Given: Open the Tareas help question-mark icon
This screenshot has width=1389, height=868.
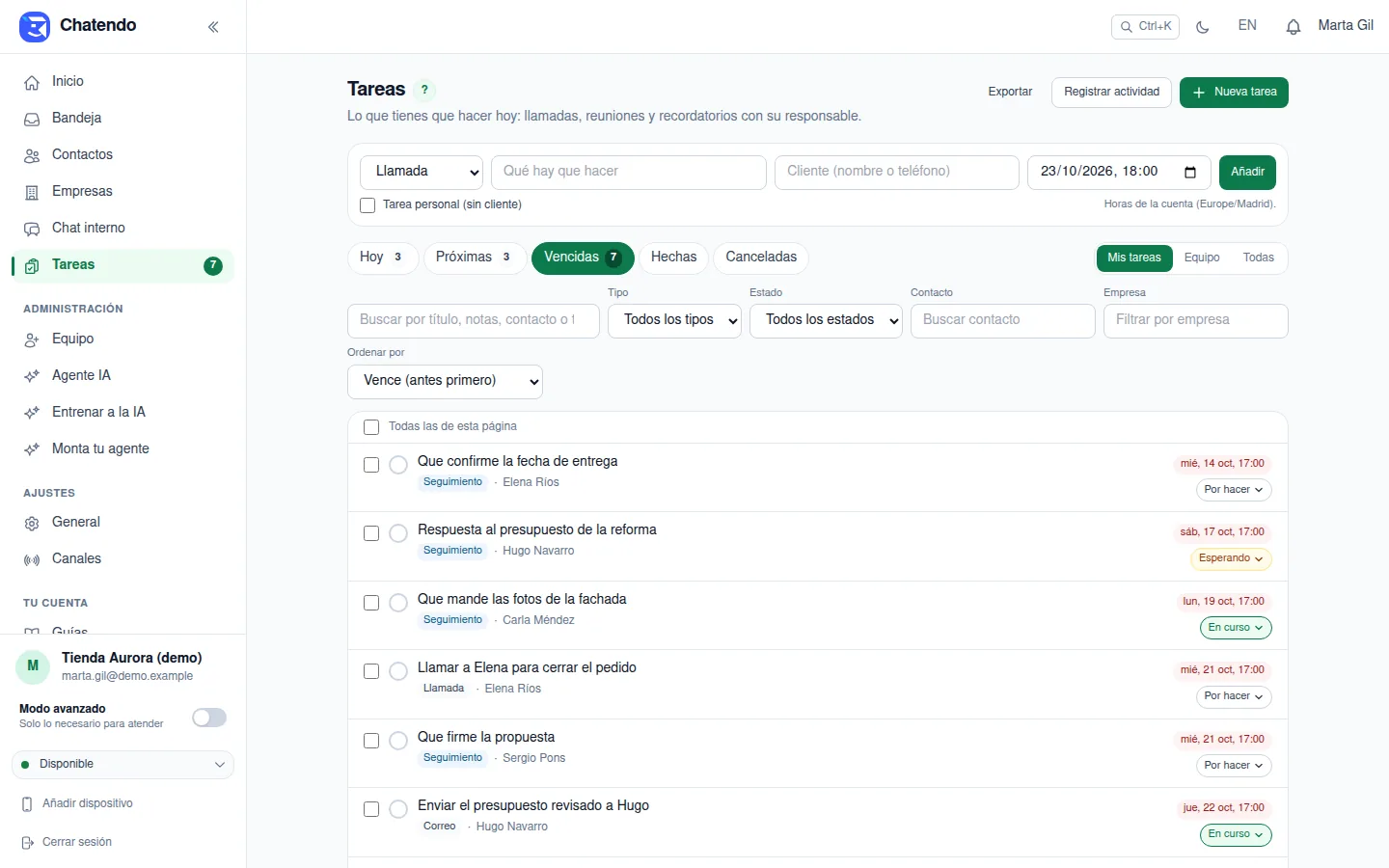Looking at the screenshot, I should tap(424, 90).
